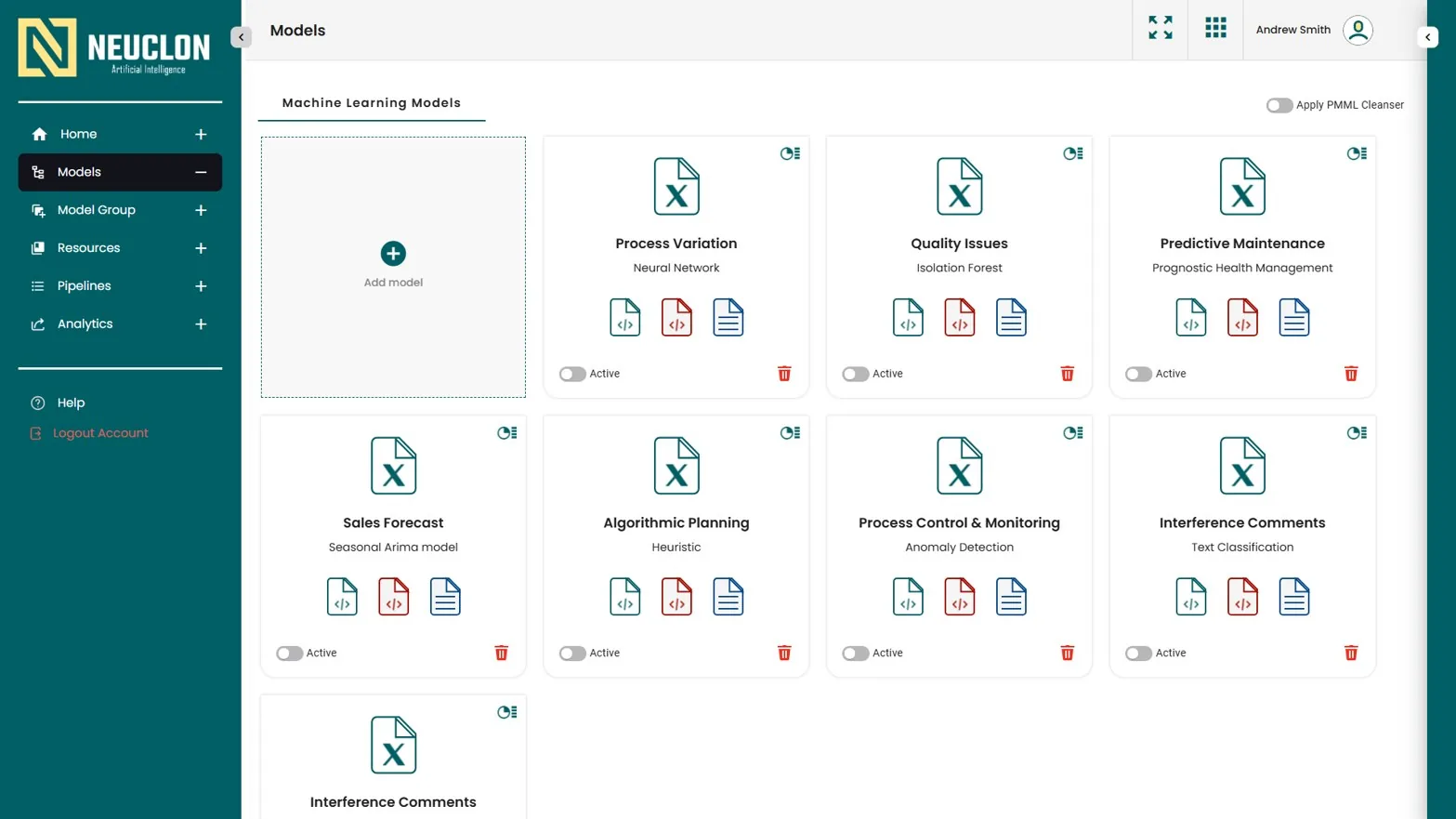
Task: Toggle Apply PMML Cleanser switch
Action: pos(1279,105)
